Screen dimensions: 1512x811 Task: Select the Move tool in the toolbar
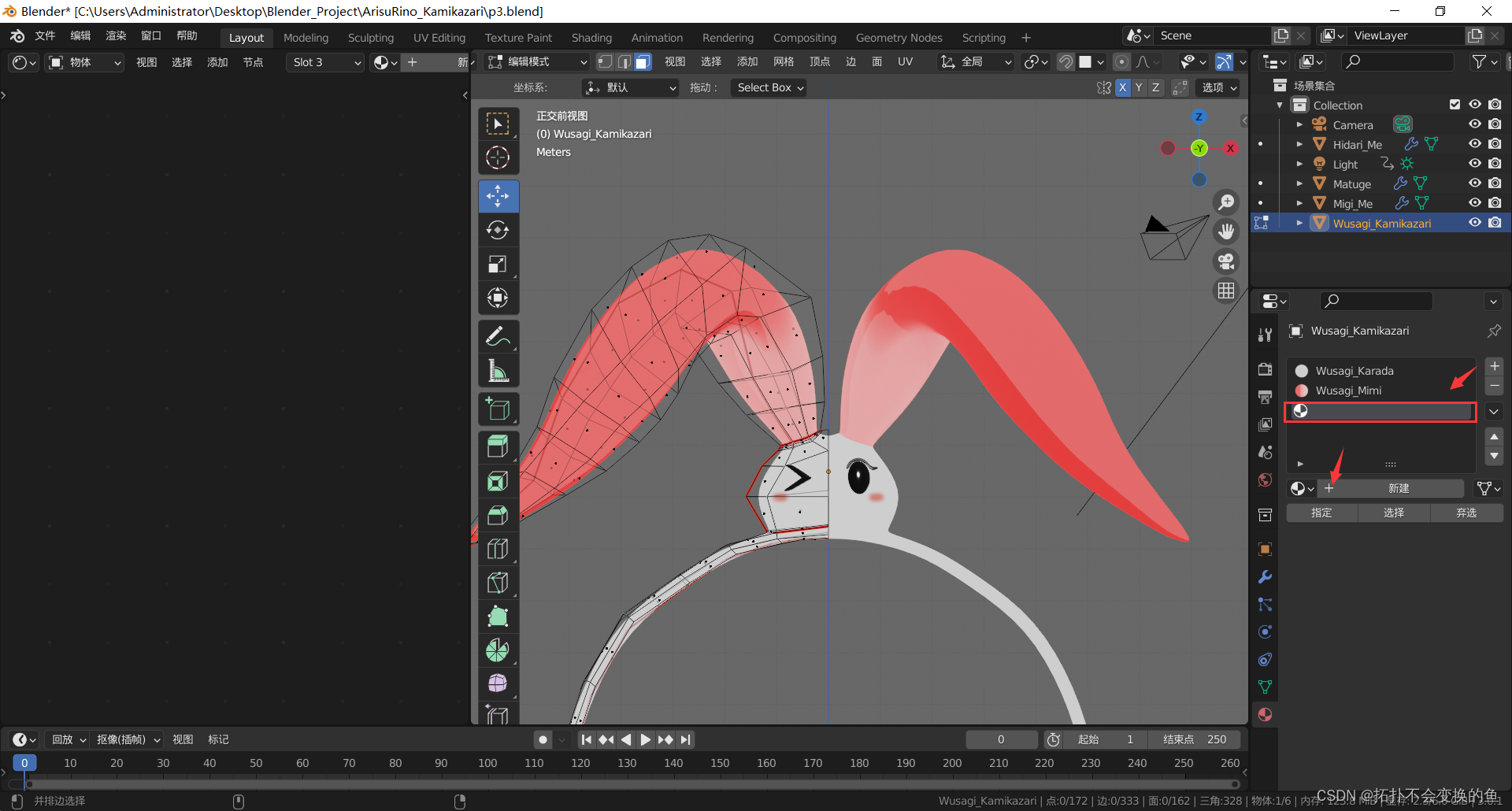498,196
